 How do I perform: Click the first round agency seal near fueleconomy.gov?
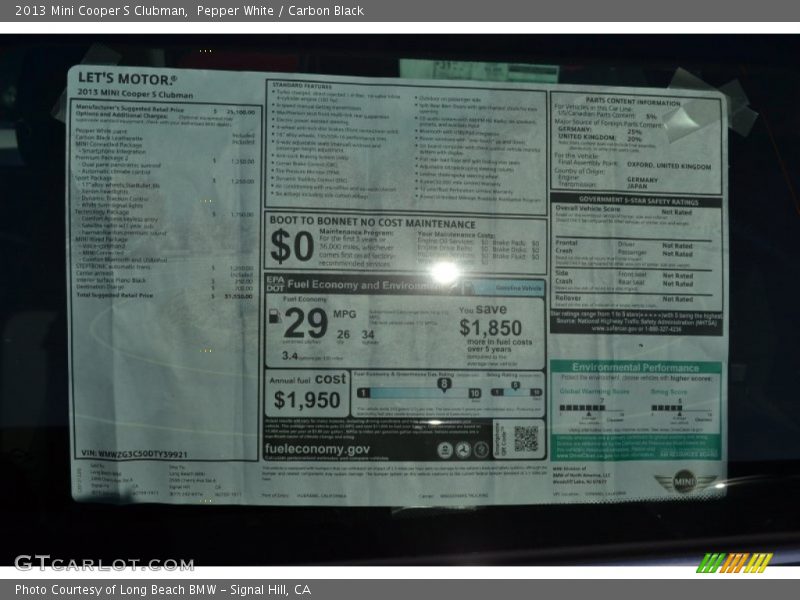click(x=446, y=450)
